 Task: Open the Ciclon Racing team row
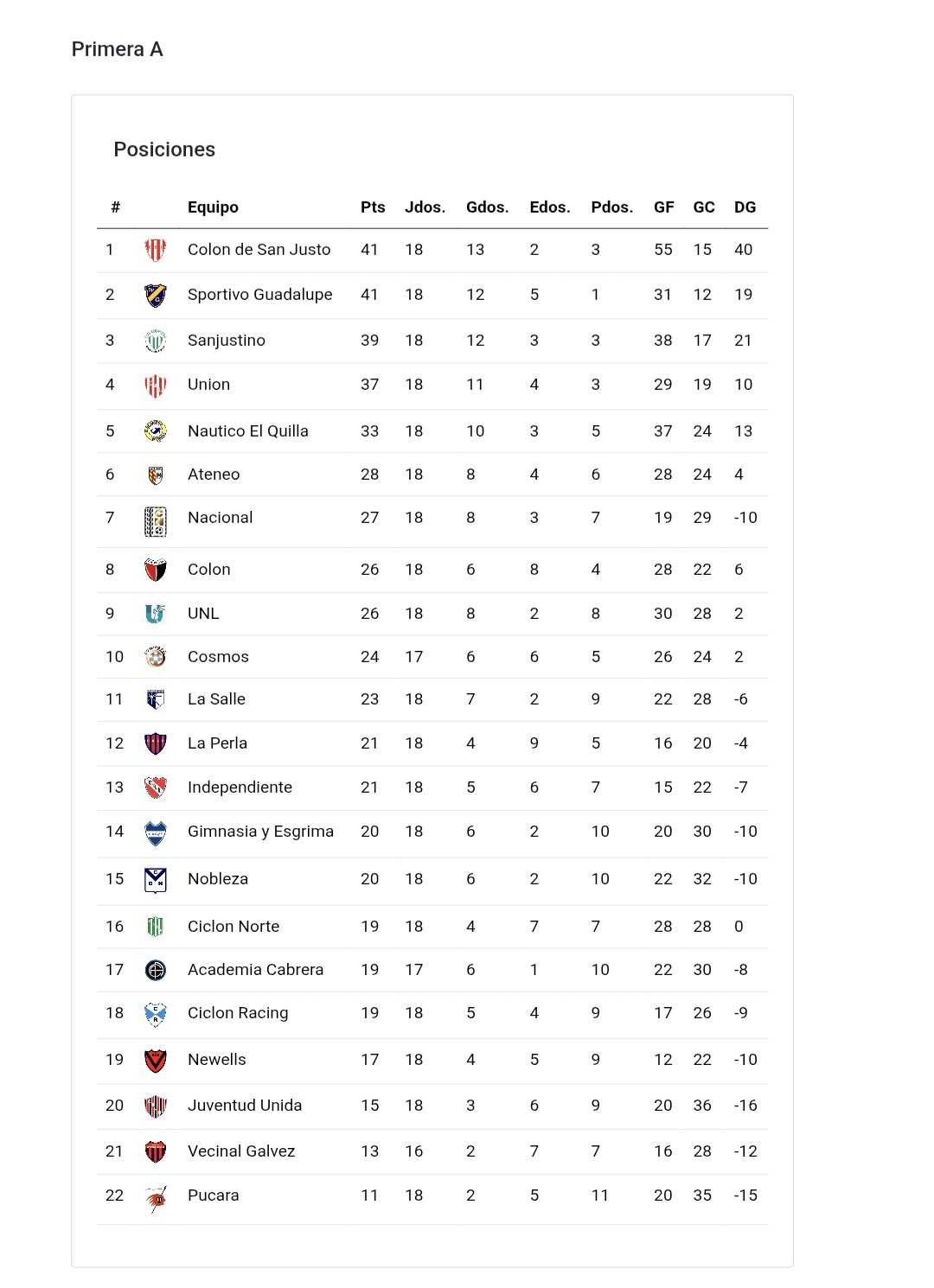pos(432,1014)
